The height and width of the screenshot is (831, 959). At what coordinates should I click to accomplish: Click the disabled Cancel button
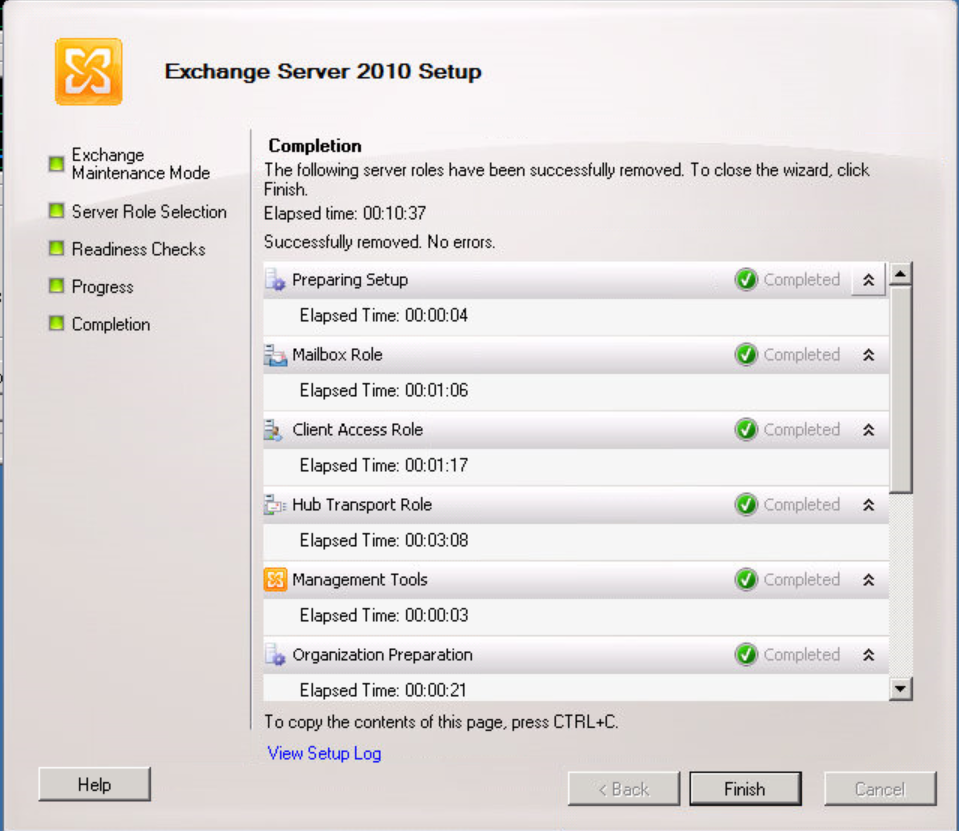click(880, 789)
